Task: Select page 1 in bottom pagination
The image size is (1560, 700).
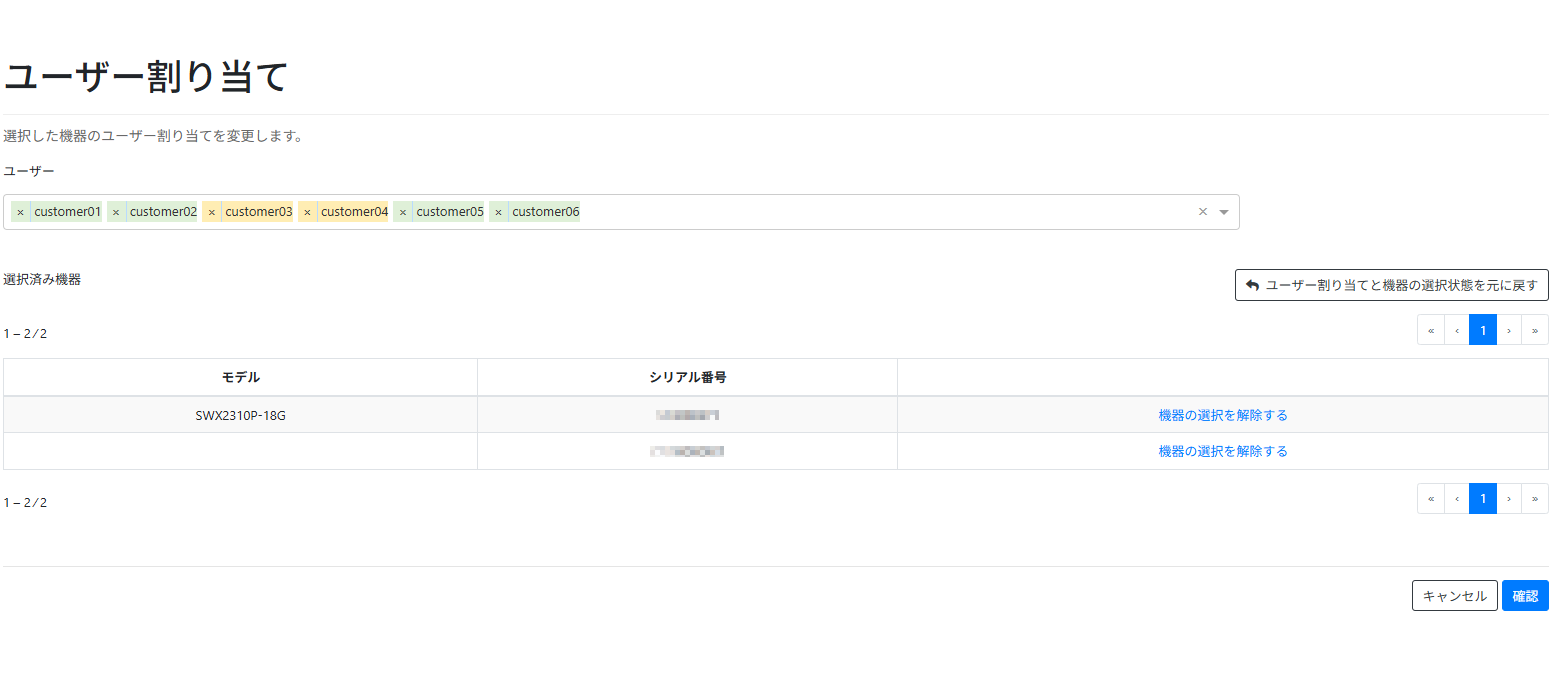Action: (x=1483, y=499)
